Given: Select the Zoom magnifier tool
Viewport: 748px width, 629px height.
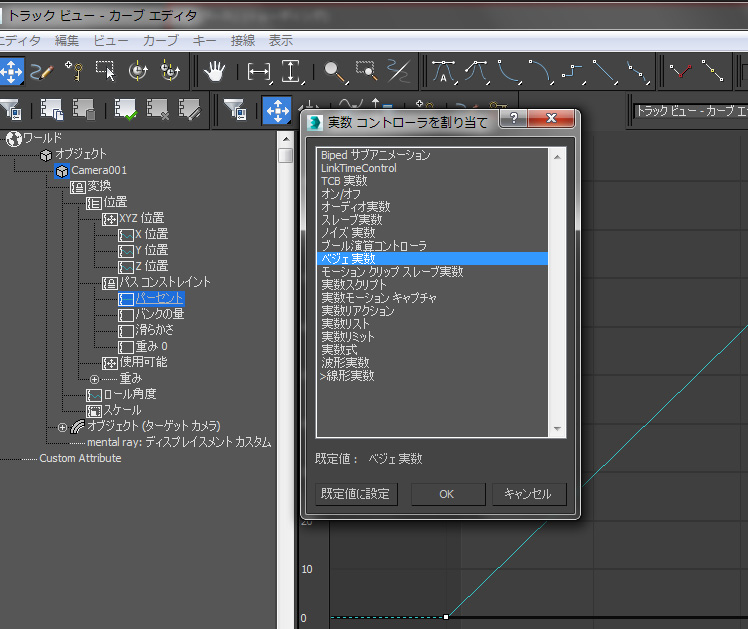Looking at the screenshot, I should pyautogui.click(x=335, y=72).
